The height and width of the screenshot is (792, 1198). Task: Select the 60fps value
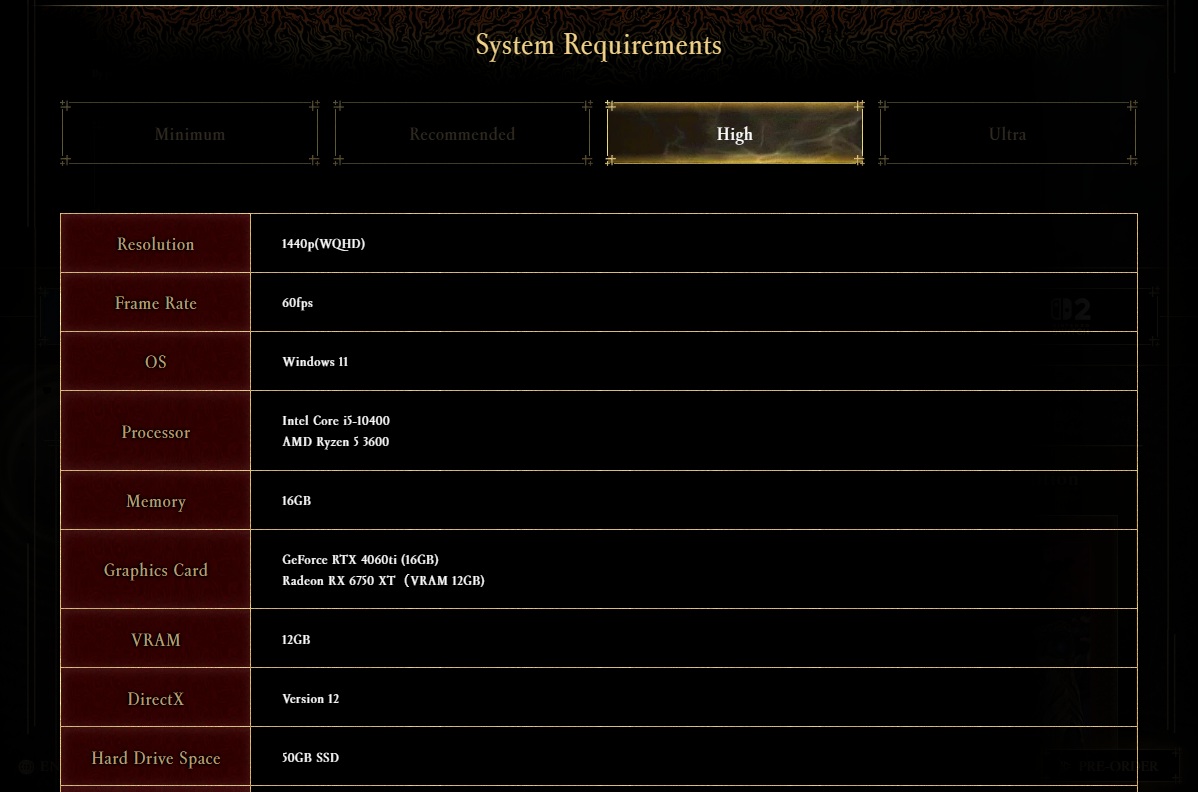click(297, 302)
